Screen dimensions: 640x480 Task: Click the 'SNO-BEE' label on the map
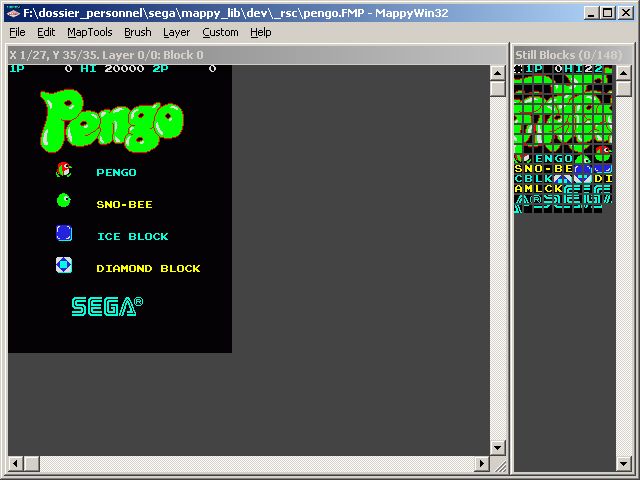point(124,204)
